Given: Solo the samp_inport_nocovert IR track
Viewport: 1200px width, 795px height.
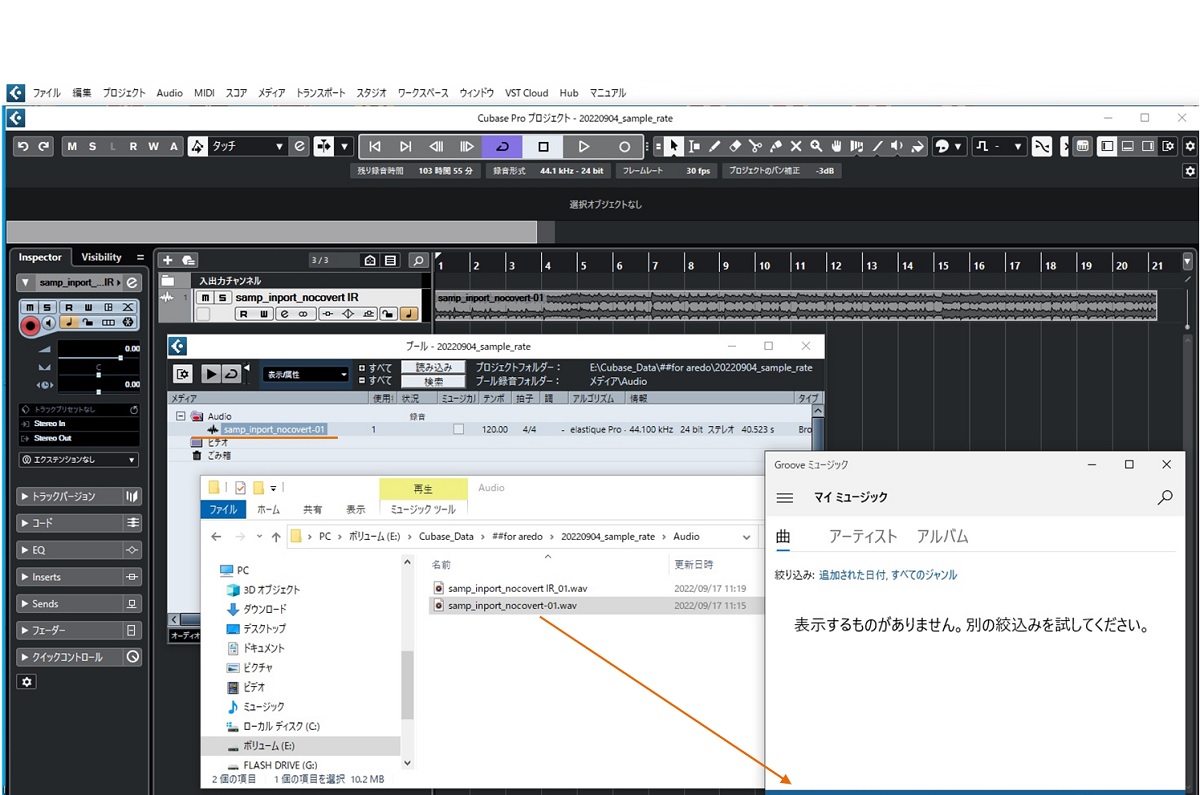Looking at the screenshot, I should tap(221, 297).
